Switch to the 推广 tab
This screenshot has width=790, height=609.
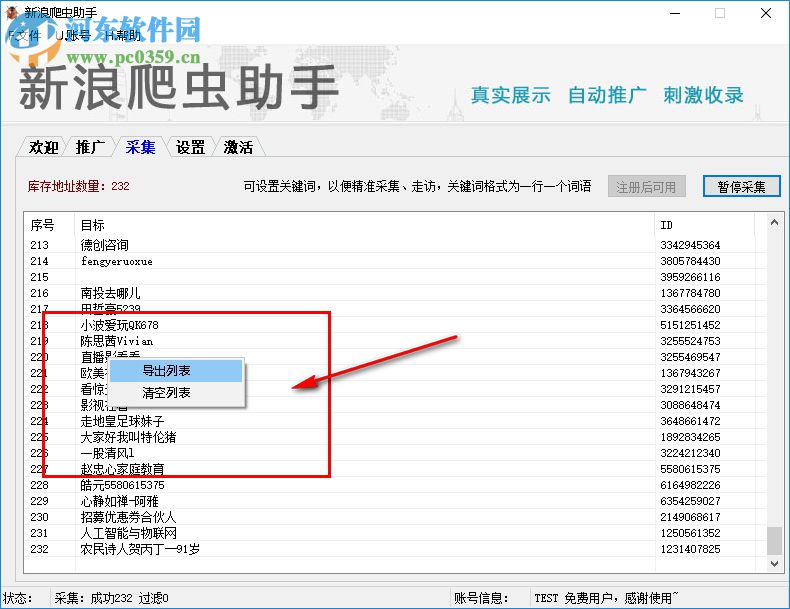(x=91, y=147)
